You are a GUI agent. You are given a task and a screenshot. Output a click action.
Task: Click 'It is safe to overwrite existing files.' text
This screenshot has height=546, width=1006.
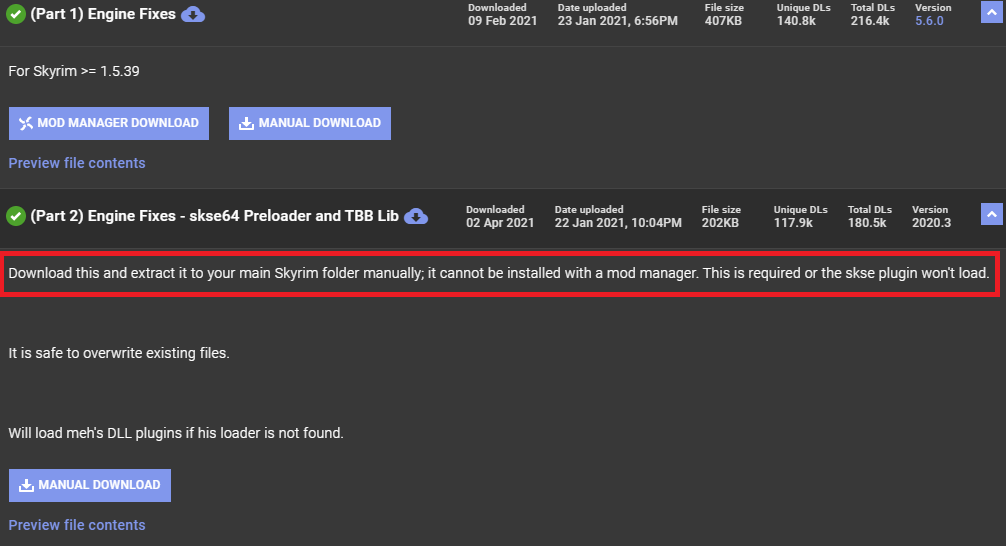click(119, 354)
